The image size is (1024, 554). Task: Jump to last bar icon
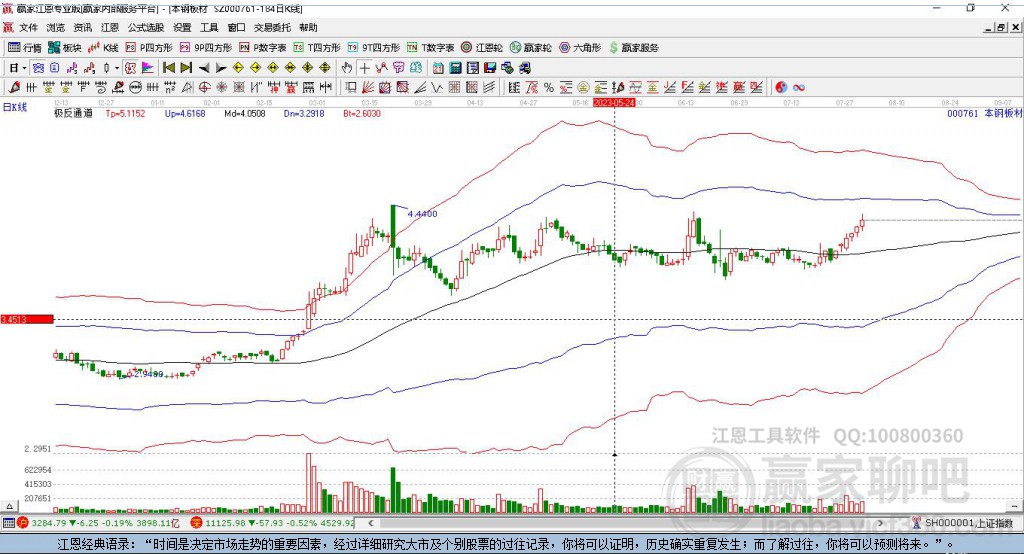186,68
